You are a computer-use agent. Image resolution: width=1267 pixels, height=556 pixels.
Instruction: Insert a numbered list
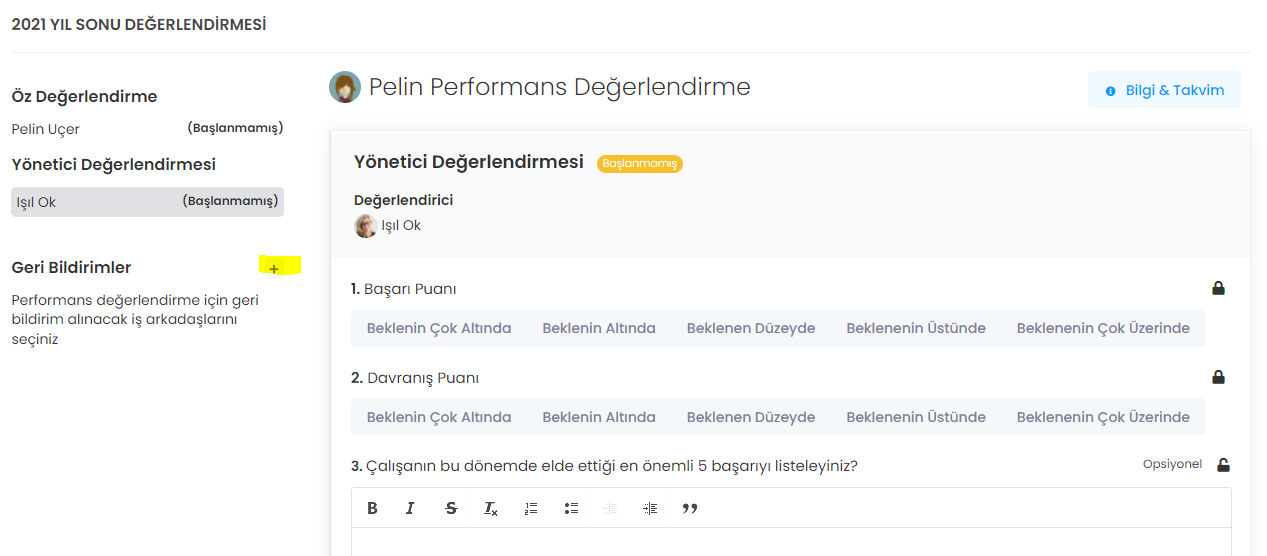(531, 508)
